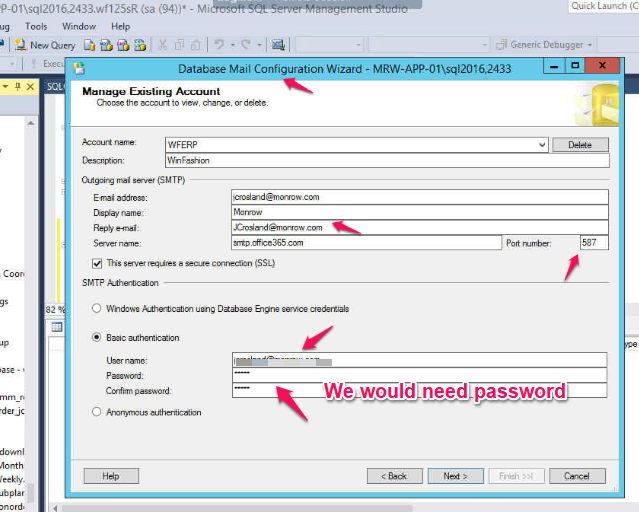This screenshot has width=639, height=512.
Task: Click the Delete account button
Action: [x=580, y=145]
